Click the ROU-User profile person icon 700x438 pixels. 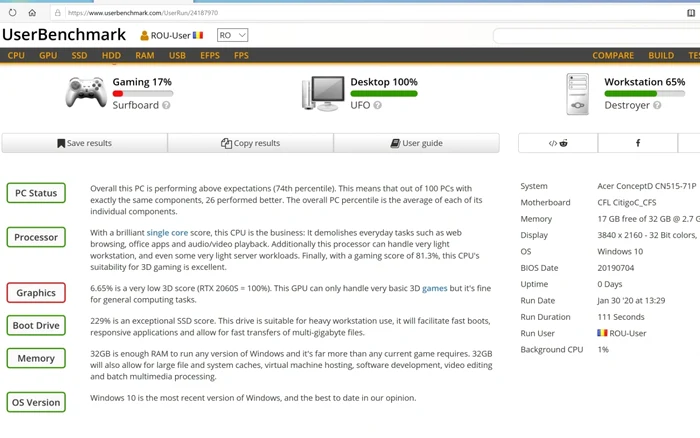coord(144,36)
